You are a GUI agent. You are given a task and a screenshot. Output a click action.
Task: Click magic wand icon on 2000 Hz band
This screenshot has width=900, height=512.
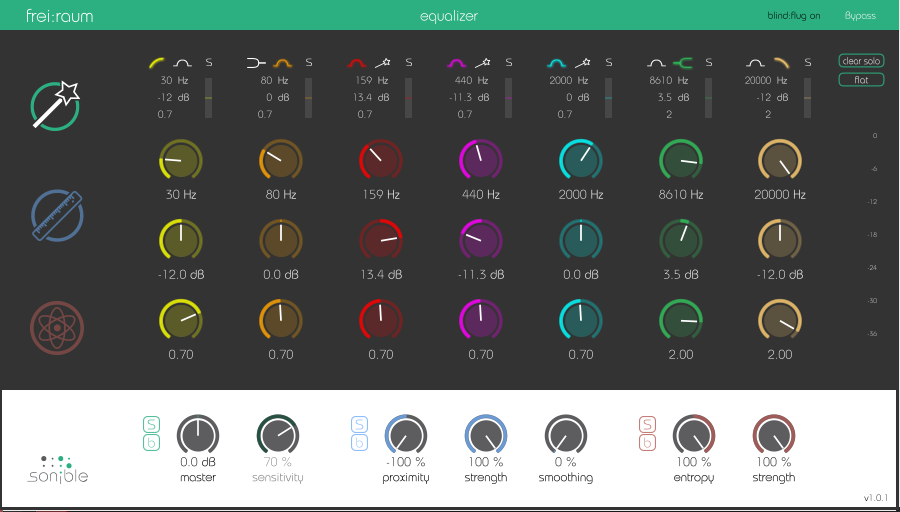point(583,62)
